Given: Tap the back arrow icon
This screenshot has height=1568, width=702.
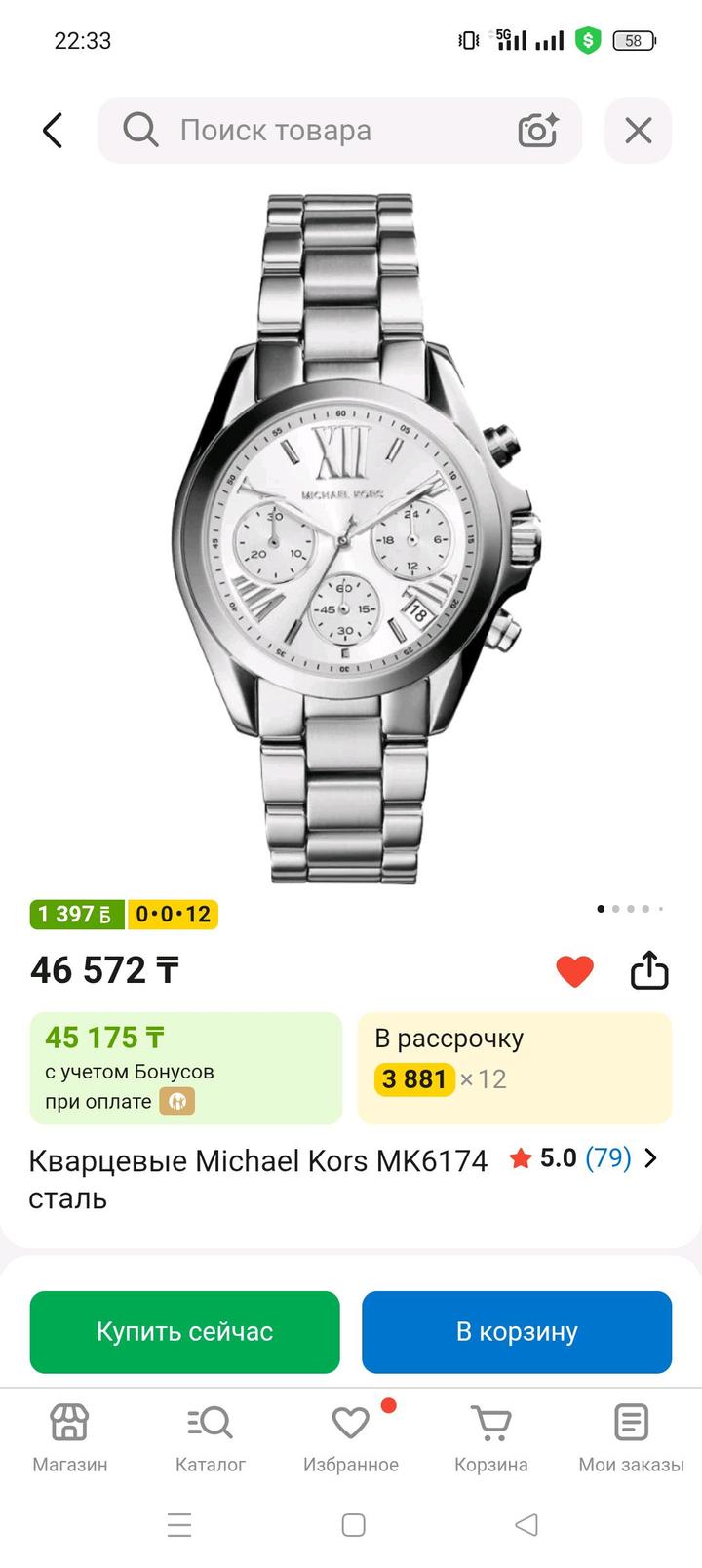Looking at the screenshot, I should tap(54, 131).
